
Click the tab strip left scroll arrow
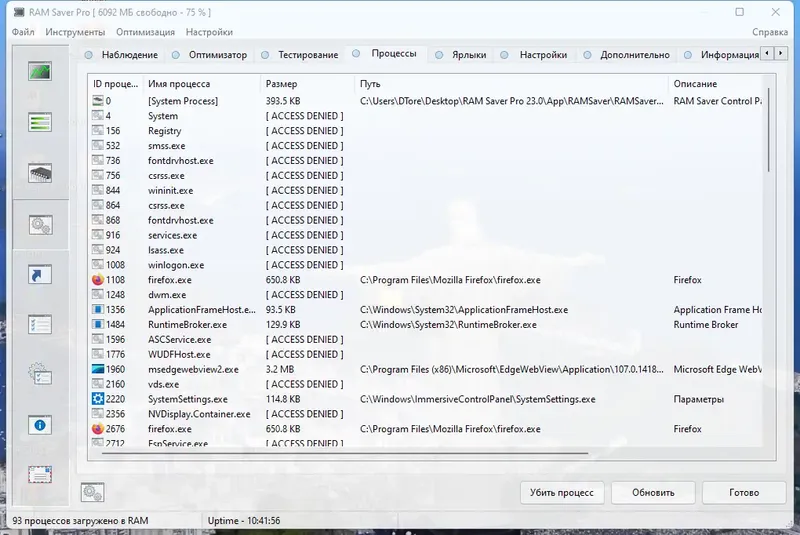click(x=767, y=53)
